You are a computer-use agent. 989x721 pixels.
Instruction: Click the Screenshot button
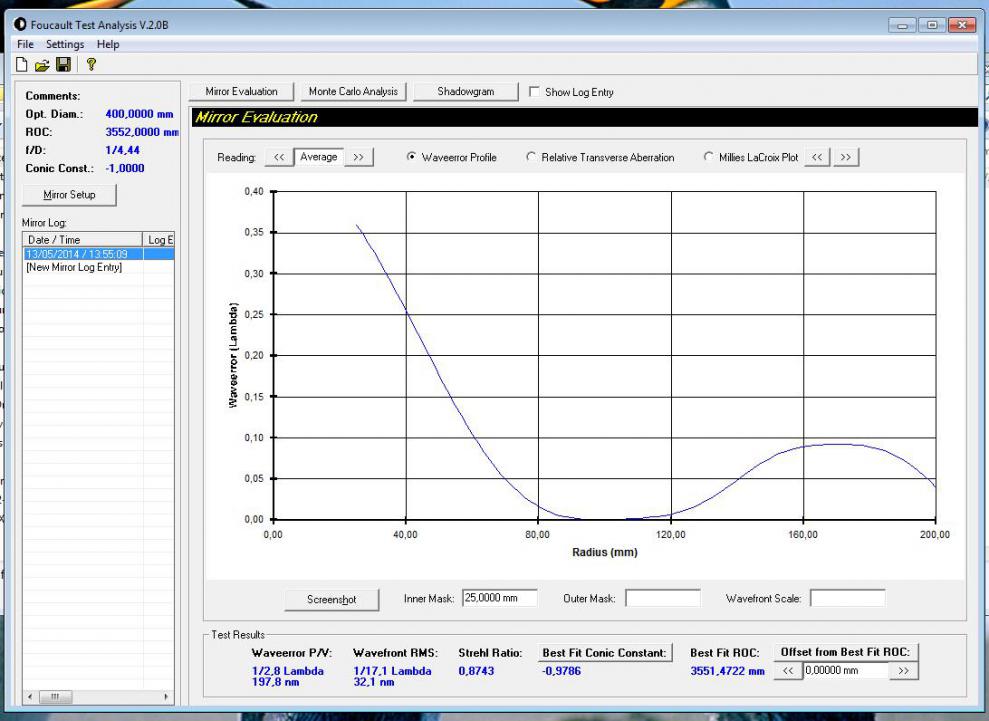pos(332,599)
